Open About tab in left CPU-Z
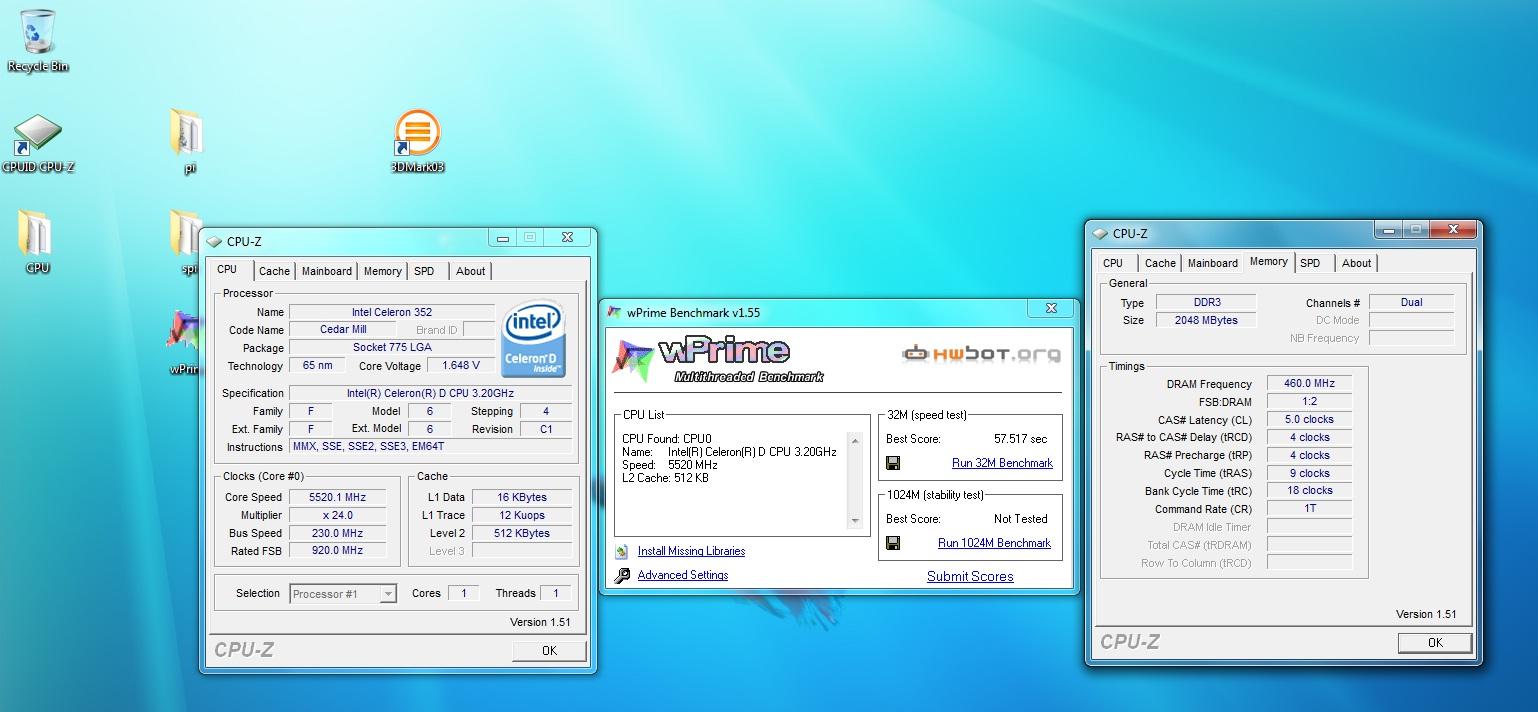The height and width of the screenshot is (712, 1538). 471,271
